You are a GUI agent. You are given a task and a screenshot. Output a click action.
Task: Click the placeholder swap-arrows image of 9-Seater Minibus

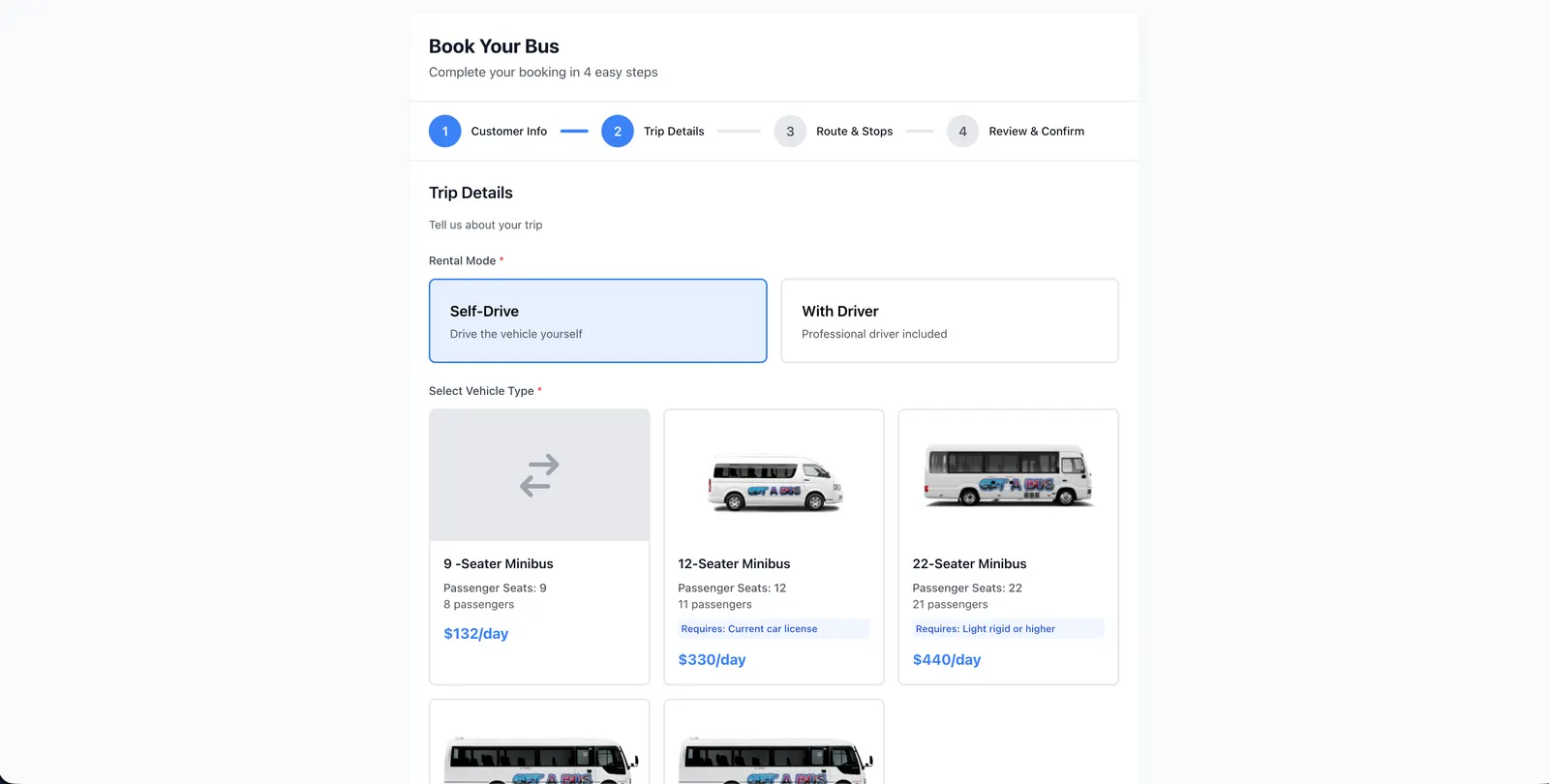[539, 475]
